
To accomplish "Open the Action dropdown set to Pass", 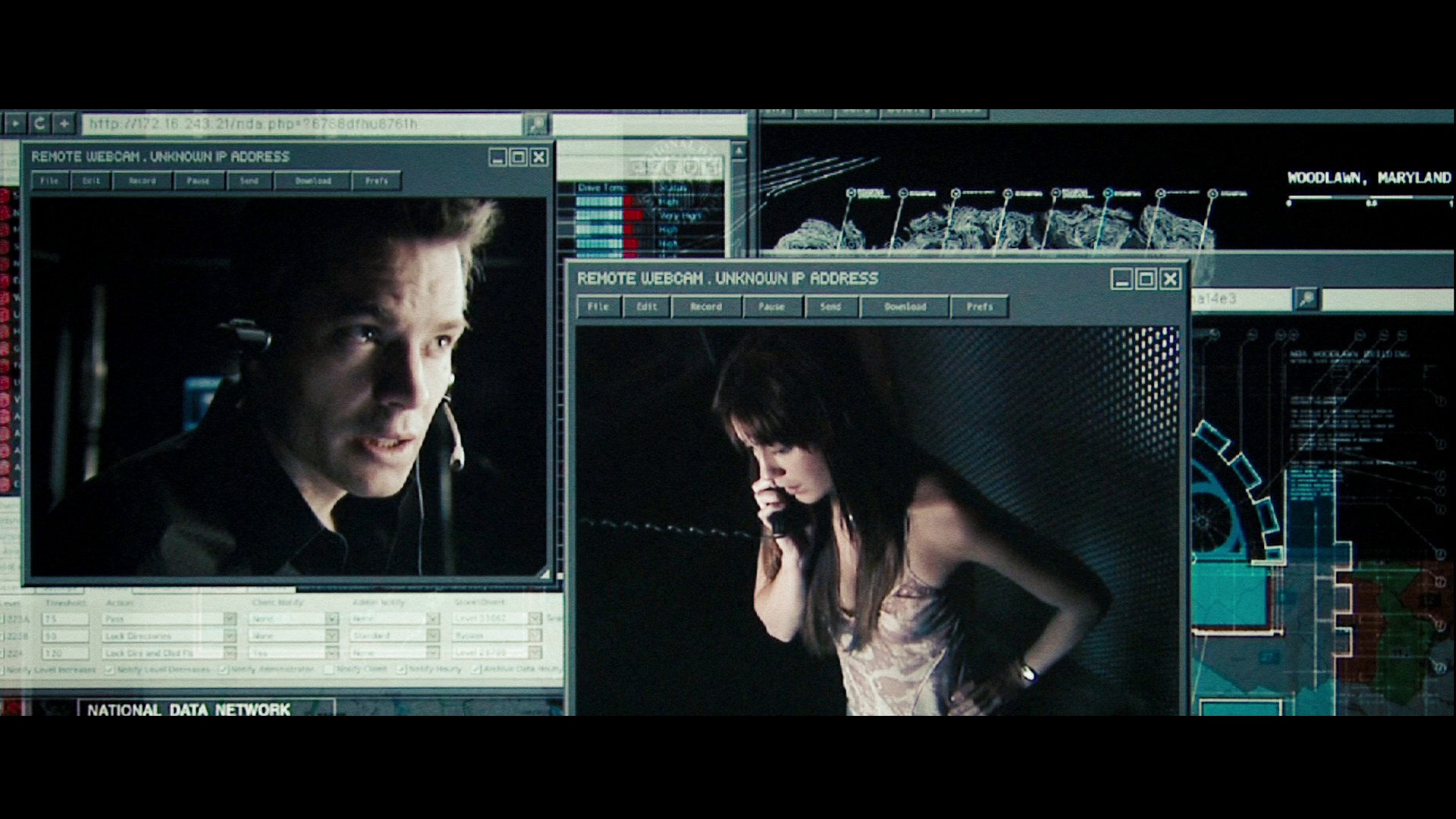I will coord(169,619).
